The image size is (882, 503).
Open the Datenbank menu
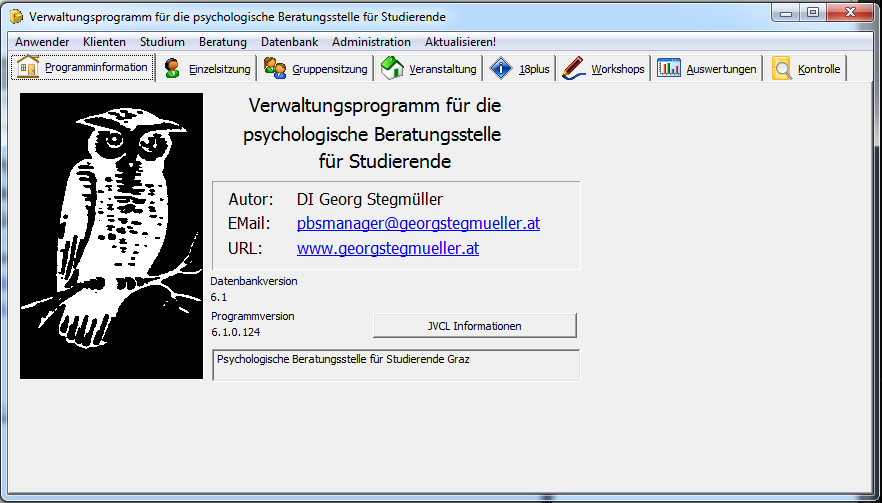click(289, 42)
